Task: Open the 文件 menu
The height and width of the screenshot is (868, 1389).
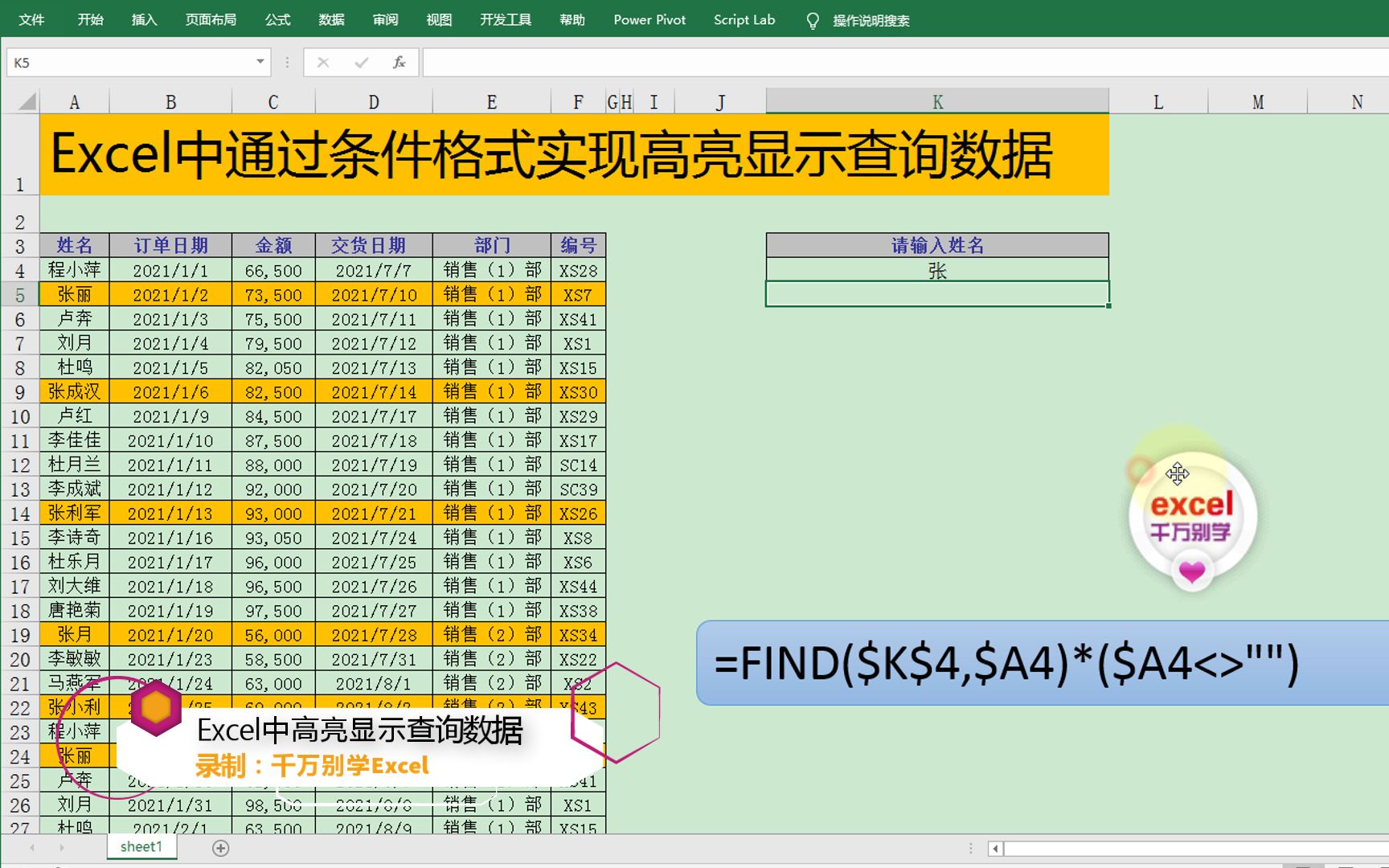Action: pyautogui.click(x=32, y=20)
